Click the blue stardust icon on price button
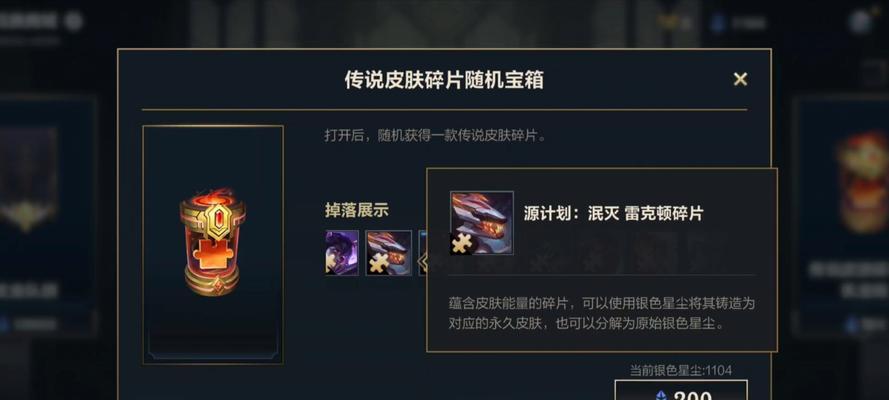The width and height of the screenshot is (889, 400). (x=661, y=395)
